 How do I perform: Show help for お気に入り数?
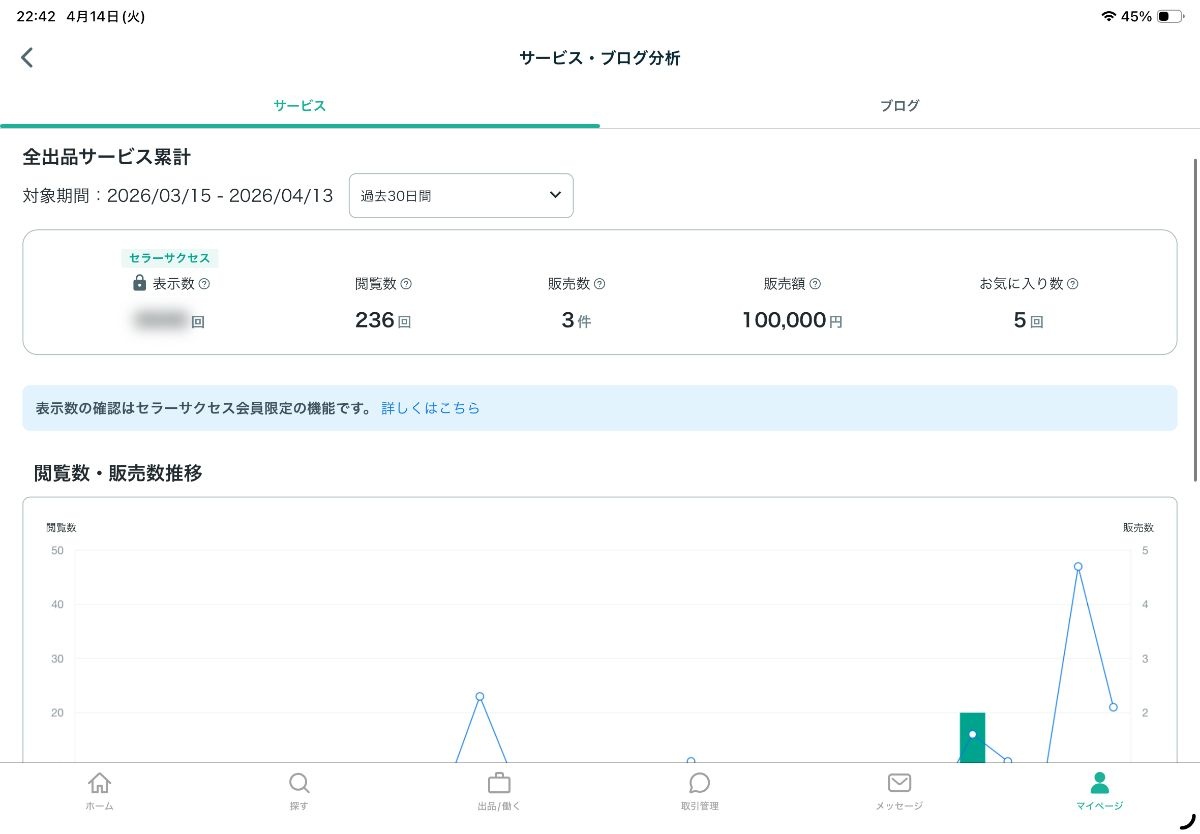coord(1073,284)
